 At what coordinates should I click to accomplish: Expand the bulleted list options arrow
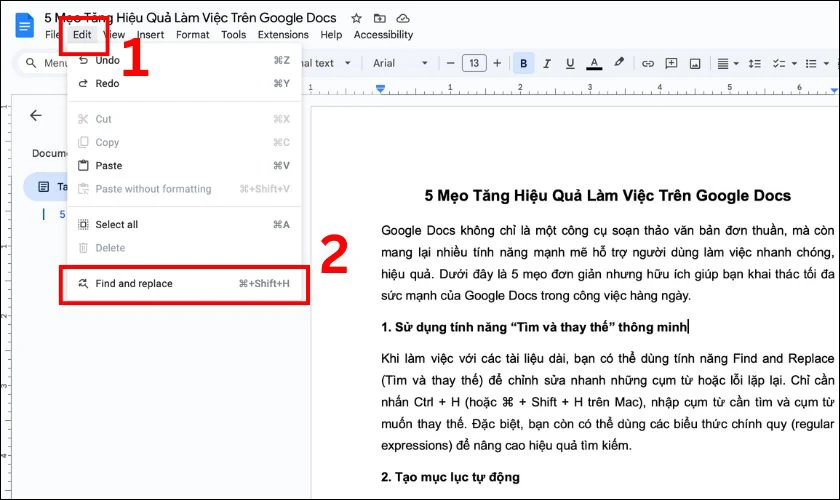(826, 63)
